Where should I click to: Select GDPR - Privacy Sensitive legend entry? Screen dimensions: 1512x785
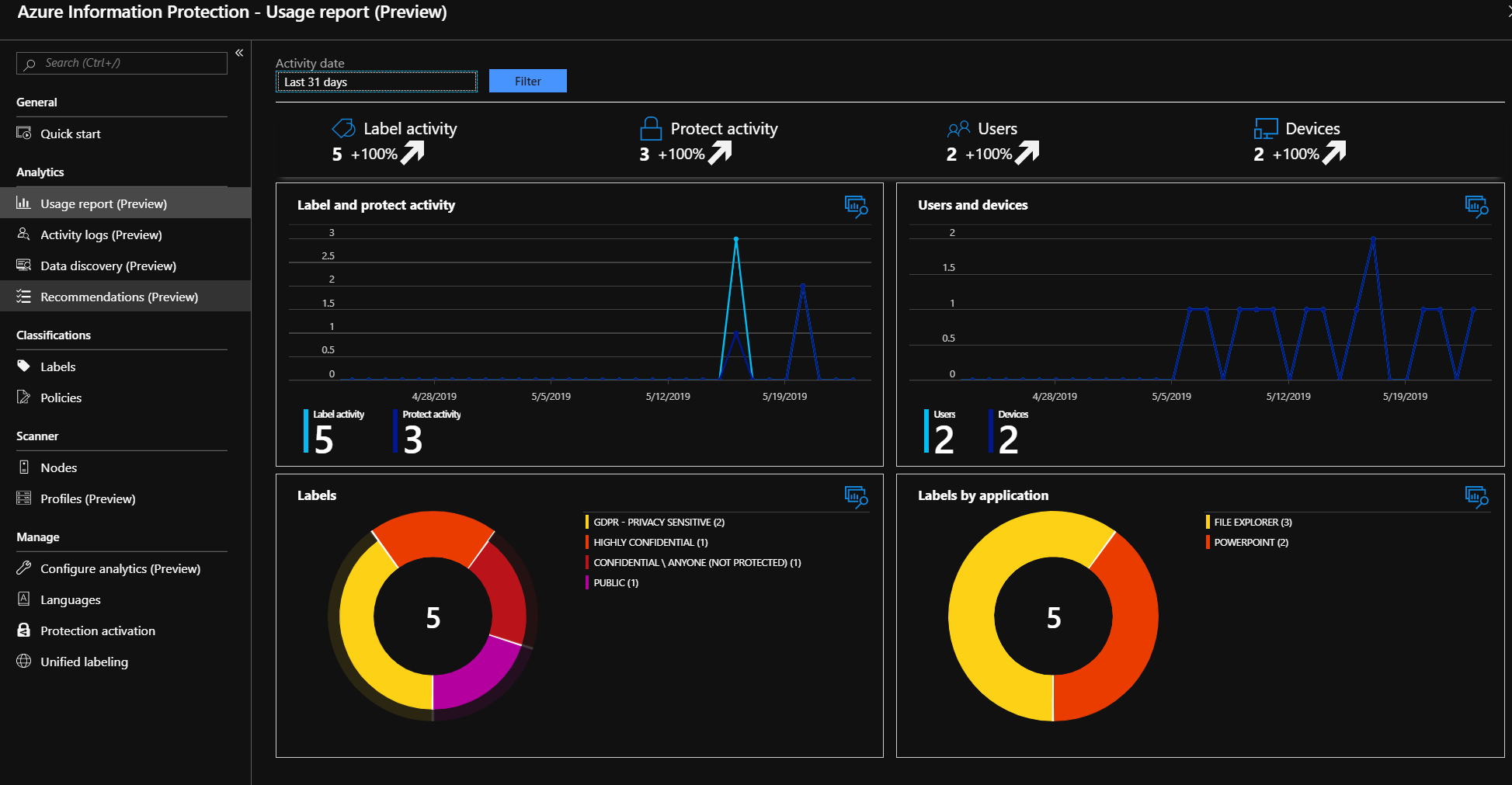[x=659, y=523]
